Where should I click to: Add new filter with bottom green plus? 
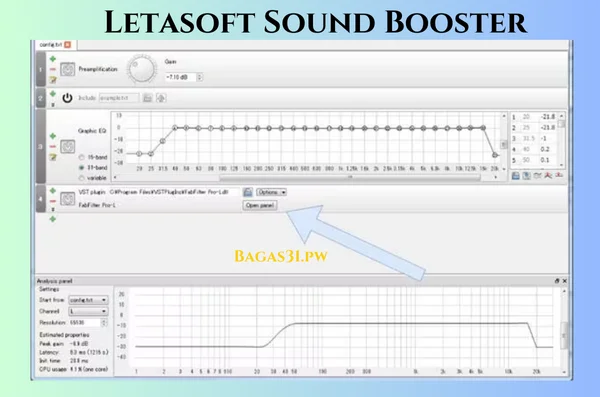tap(53, 219)
